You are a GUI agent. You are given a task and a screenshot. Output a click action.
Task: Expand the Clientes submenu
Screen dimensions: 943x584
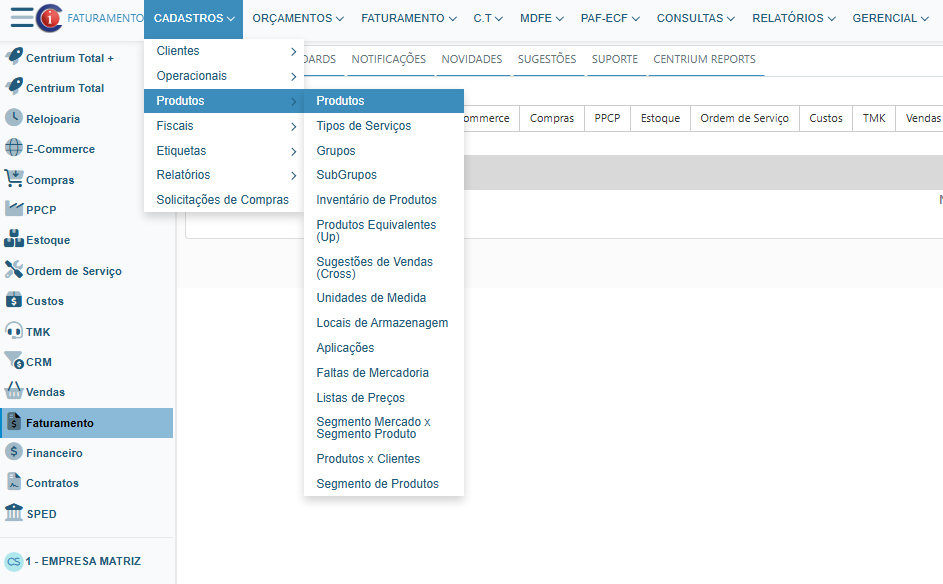pyautogui.click(x=293, y=51)
